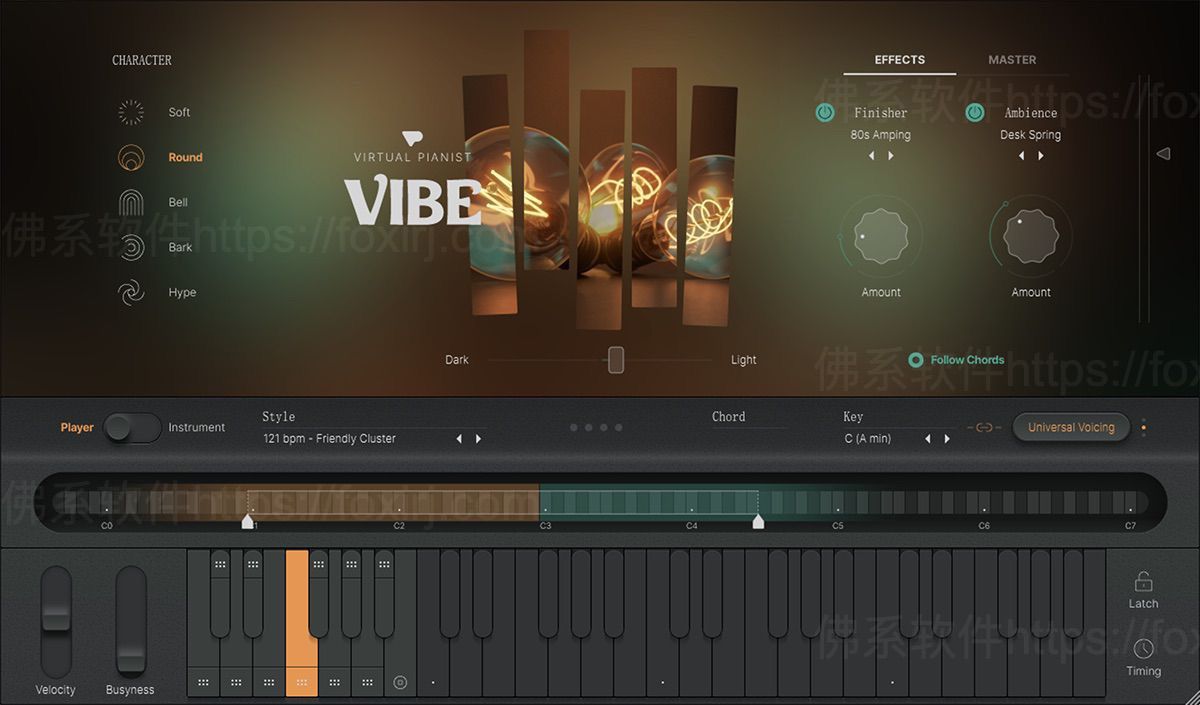
Task: Pick the Hype character icon
Action: point(131,293)
